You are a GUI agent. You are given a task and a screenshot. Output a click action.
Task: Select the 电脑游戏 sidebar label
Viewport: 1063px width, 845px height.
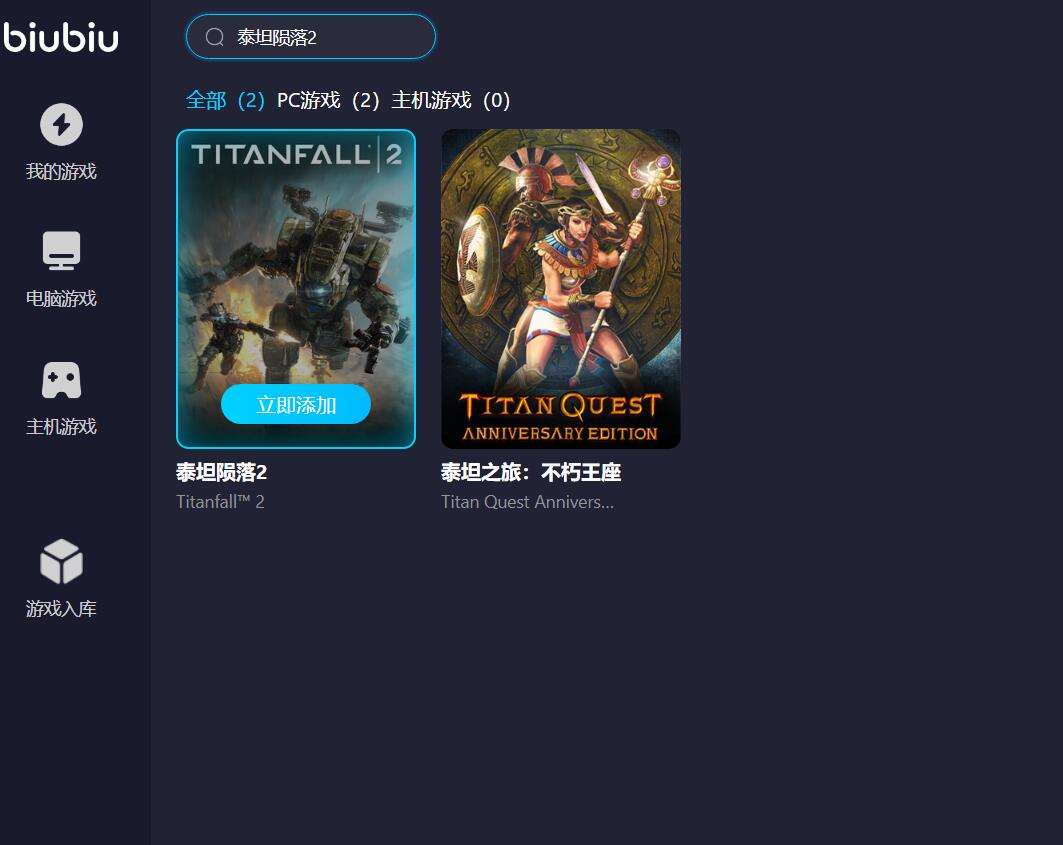[61, 298]
